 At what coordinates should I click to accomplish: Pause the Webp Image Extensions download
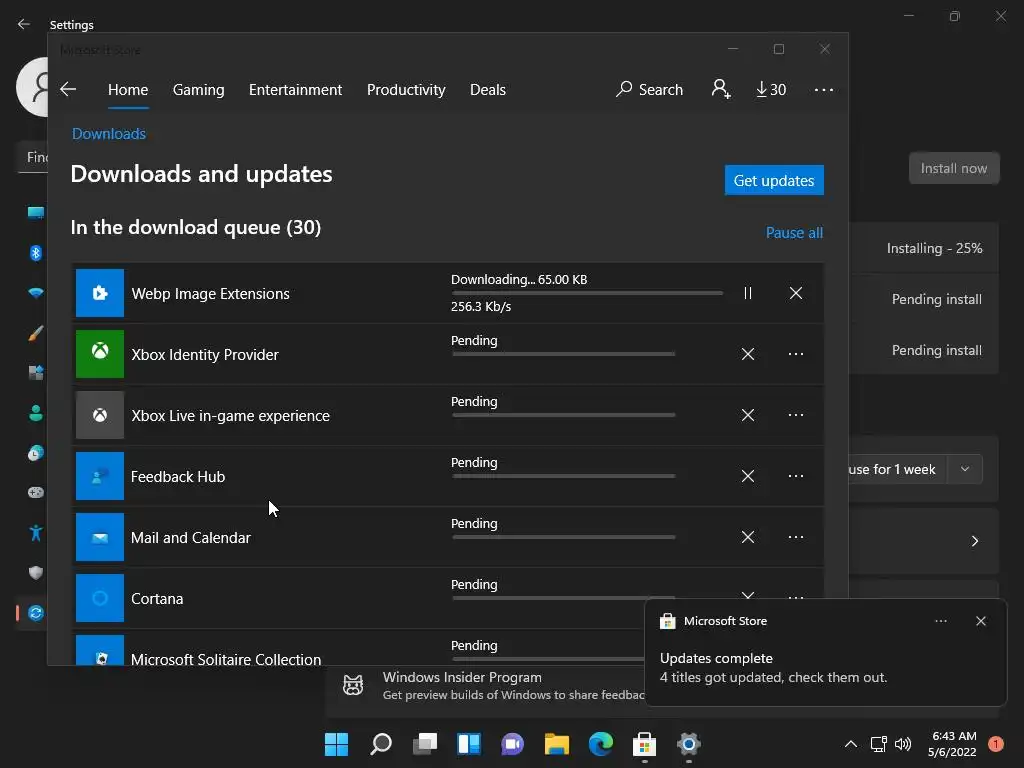point(748,293)
